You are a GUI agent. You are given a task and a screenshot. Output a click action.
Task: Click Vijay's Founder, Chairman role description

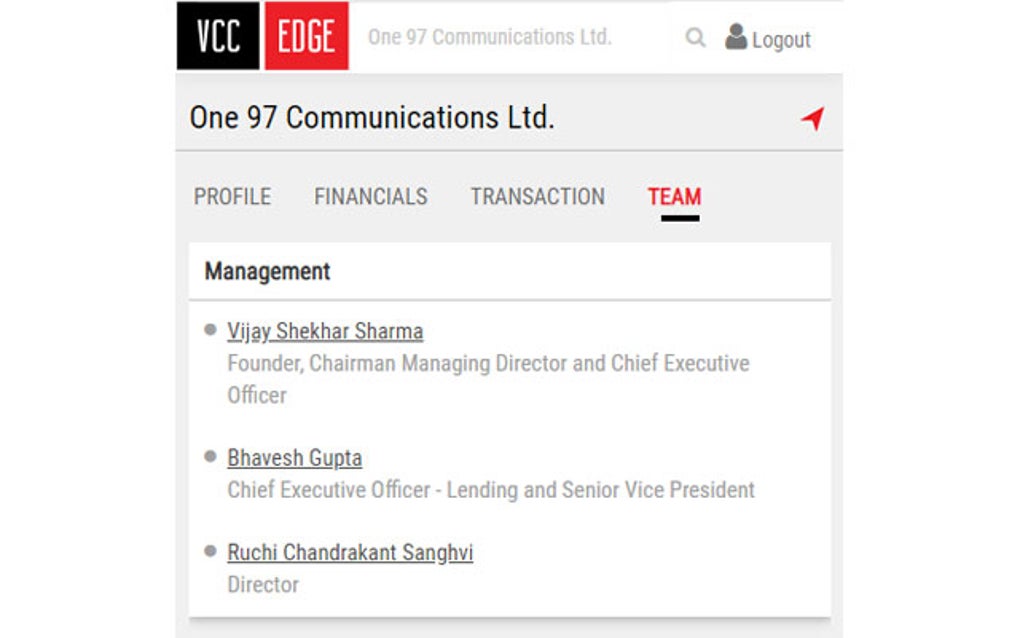488,363
